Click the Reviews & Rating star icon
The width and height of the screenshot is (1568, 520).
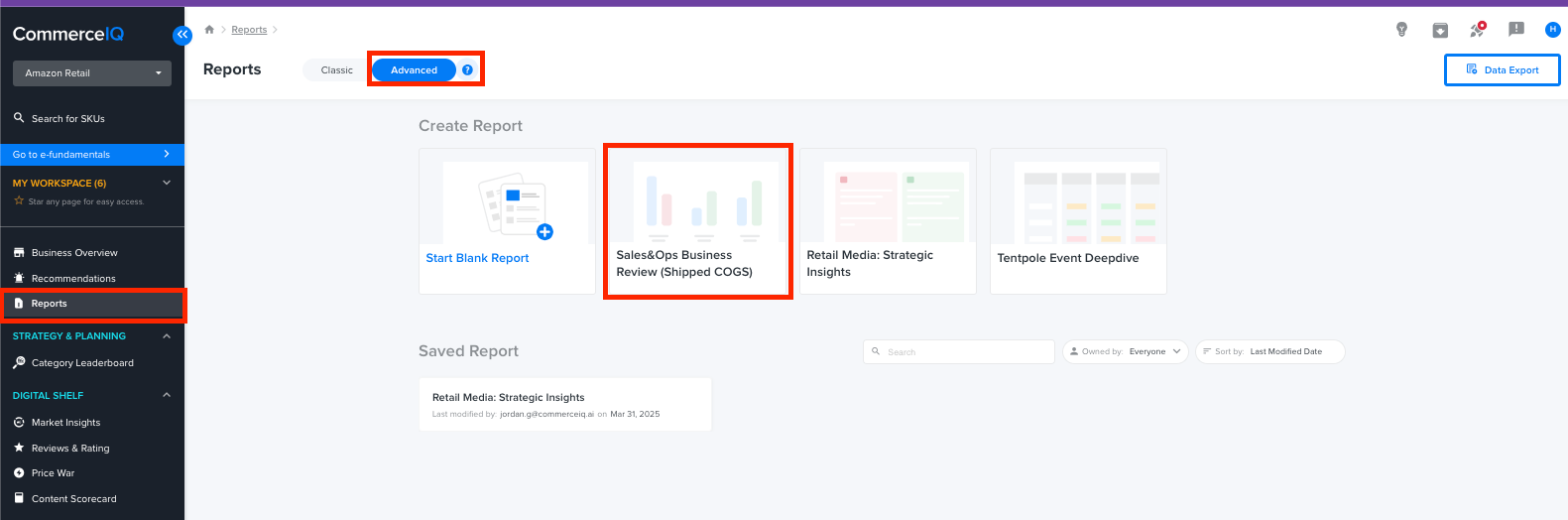tap(19, 449)
